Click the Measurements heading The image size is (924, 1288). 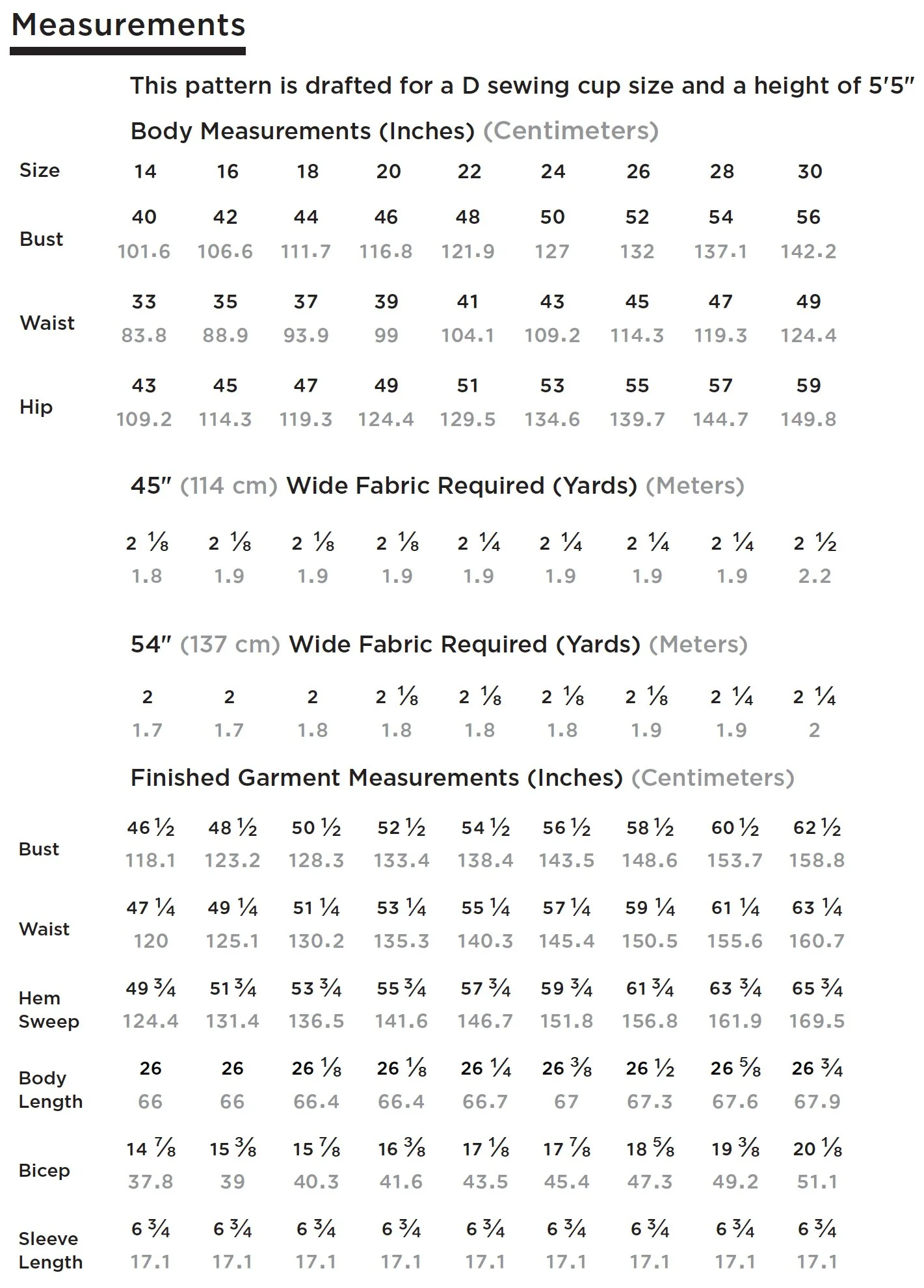(x=128, y=26)
